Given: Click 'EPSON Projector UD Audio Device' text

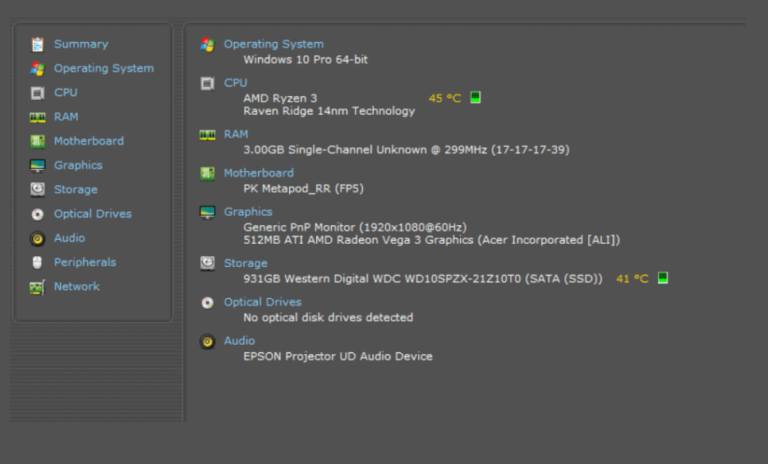Looking at the screenshot, I should click(338, 356).
